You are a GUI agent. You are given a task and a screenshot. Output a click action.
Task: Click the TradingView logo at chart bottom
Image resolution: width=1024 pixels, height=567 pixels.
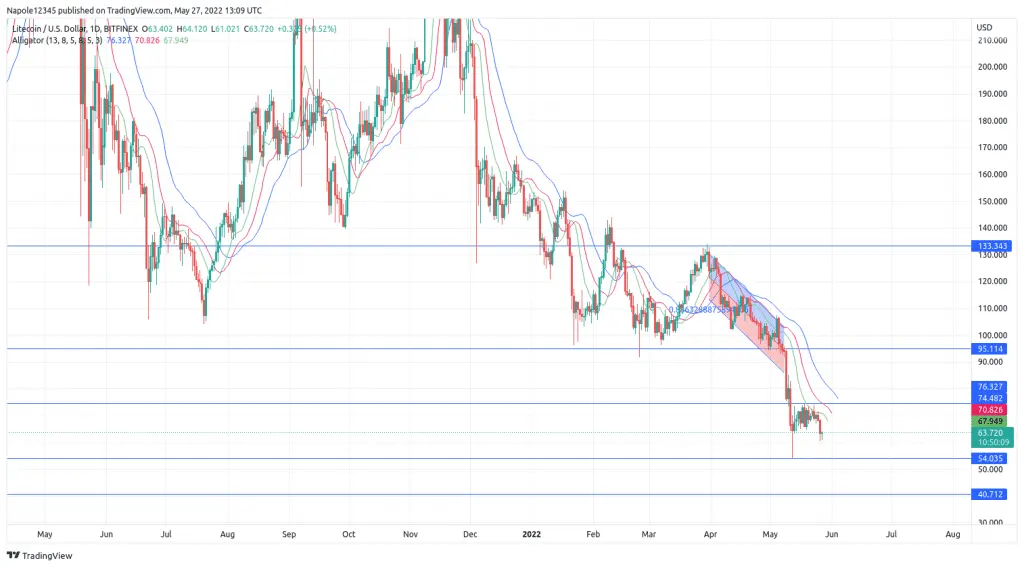tap(40, 555)
